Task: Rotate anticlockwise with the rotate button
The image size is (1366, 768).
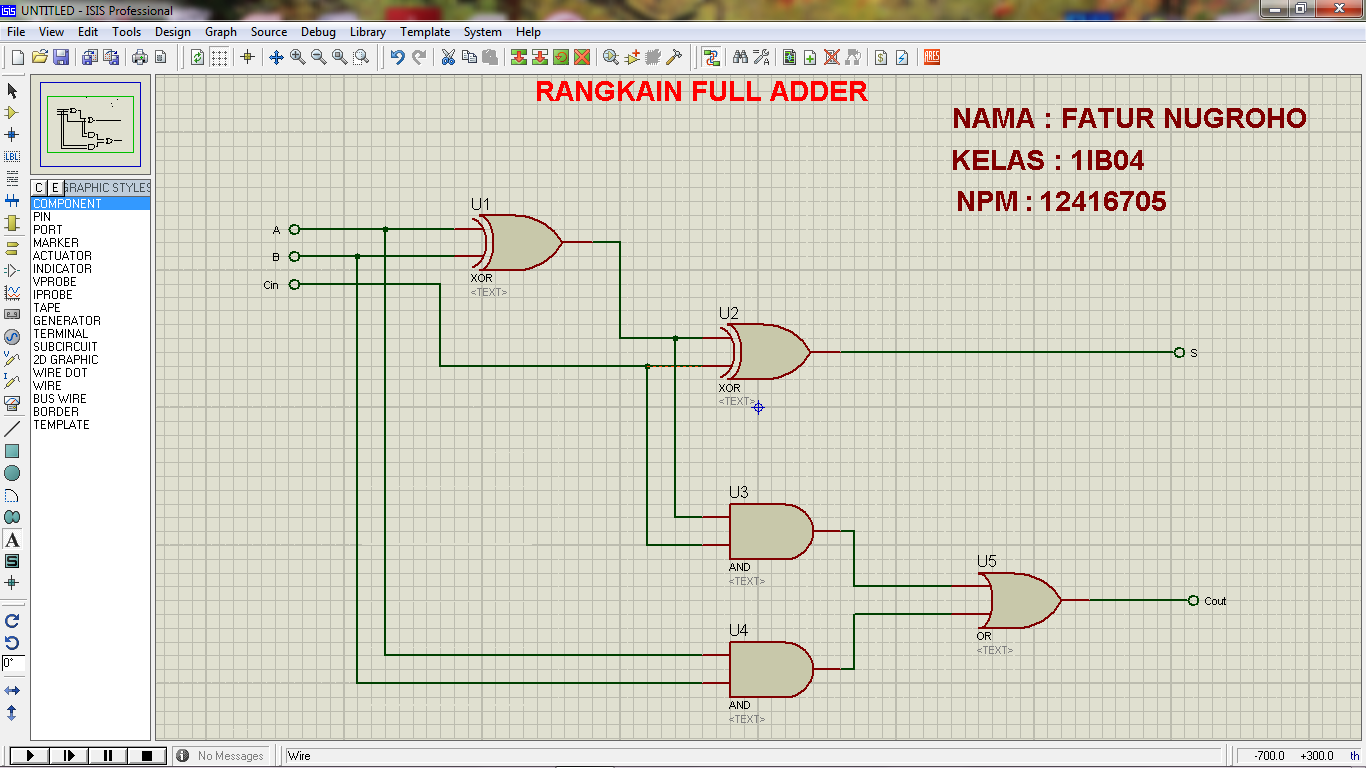Action: click(x=12, y=642)
